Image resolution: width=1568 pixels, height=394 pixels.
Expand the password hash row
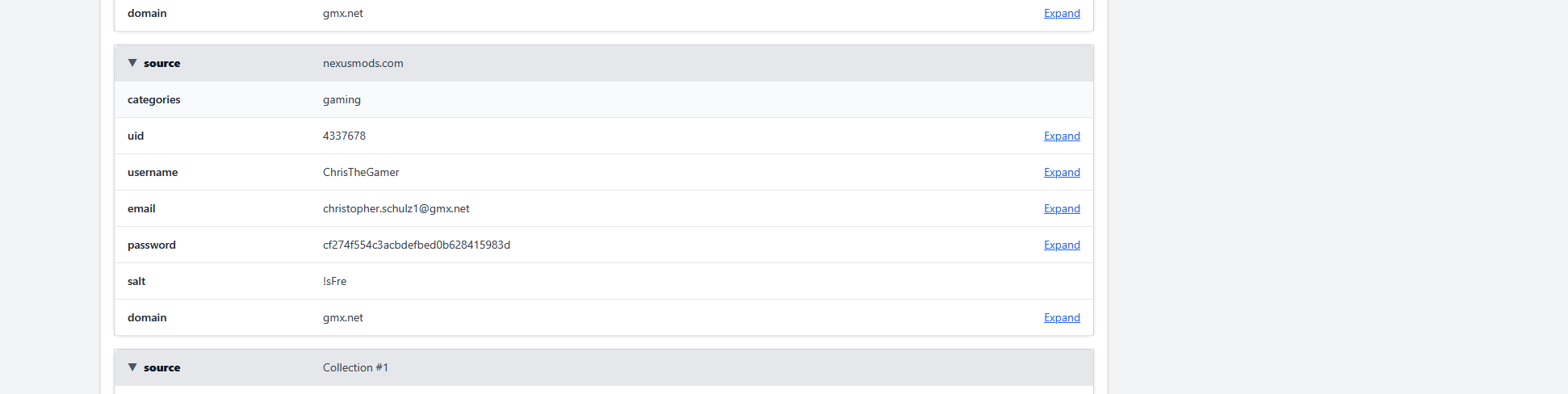tap(1061, 245)
